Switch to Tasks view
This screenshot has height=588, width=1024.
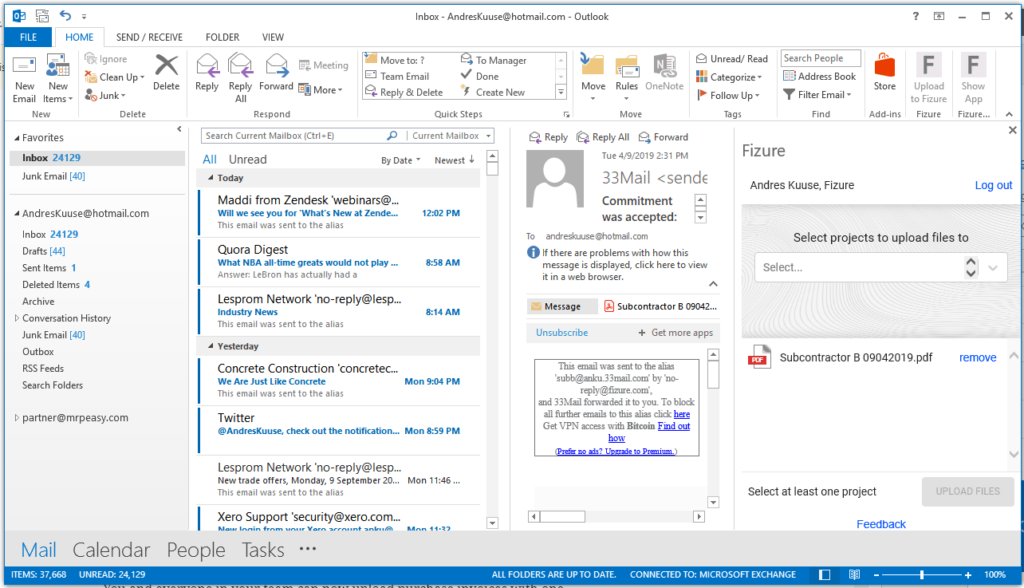click(263, 550)
